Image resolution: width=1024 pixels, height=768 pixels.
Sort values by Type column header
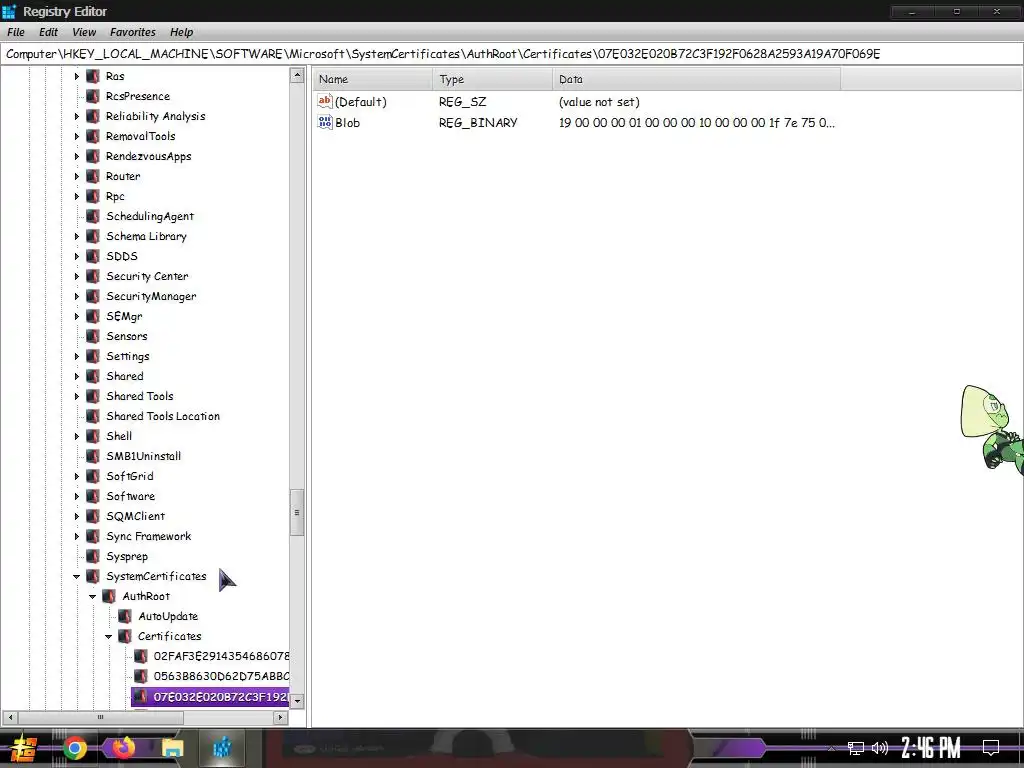[492, 79]
